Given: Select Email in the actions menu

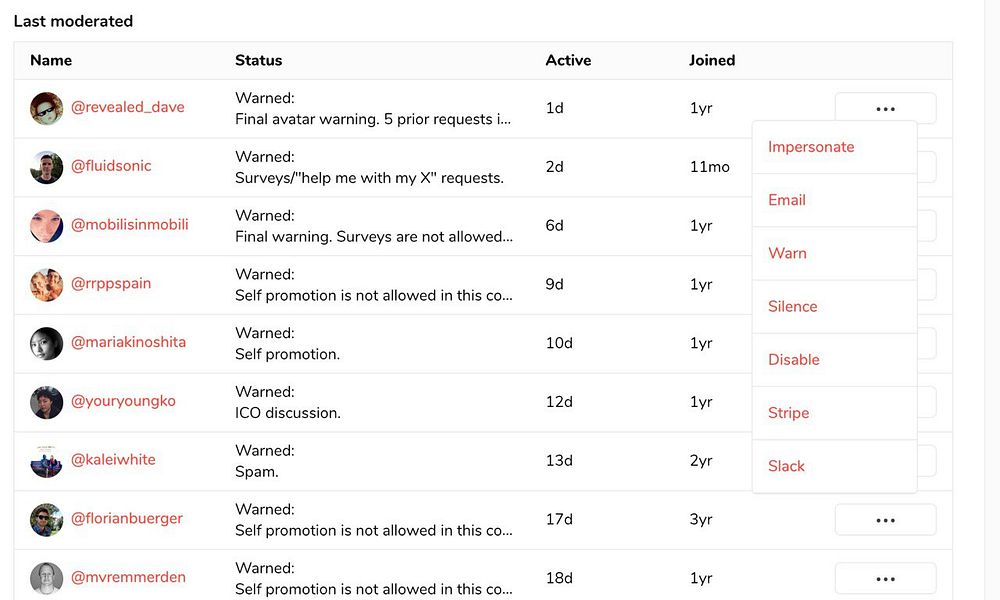Looking at the screenshot, I should pos(787,200).
